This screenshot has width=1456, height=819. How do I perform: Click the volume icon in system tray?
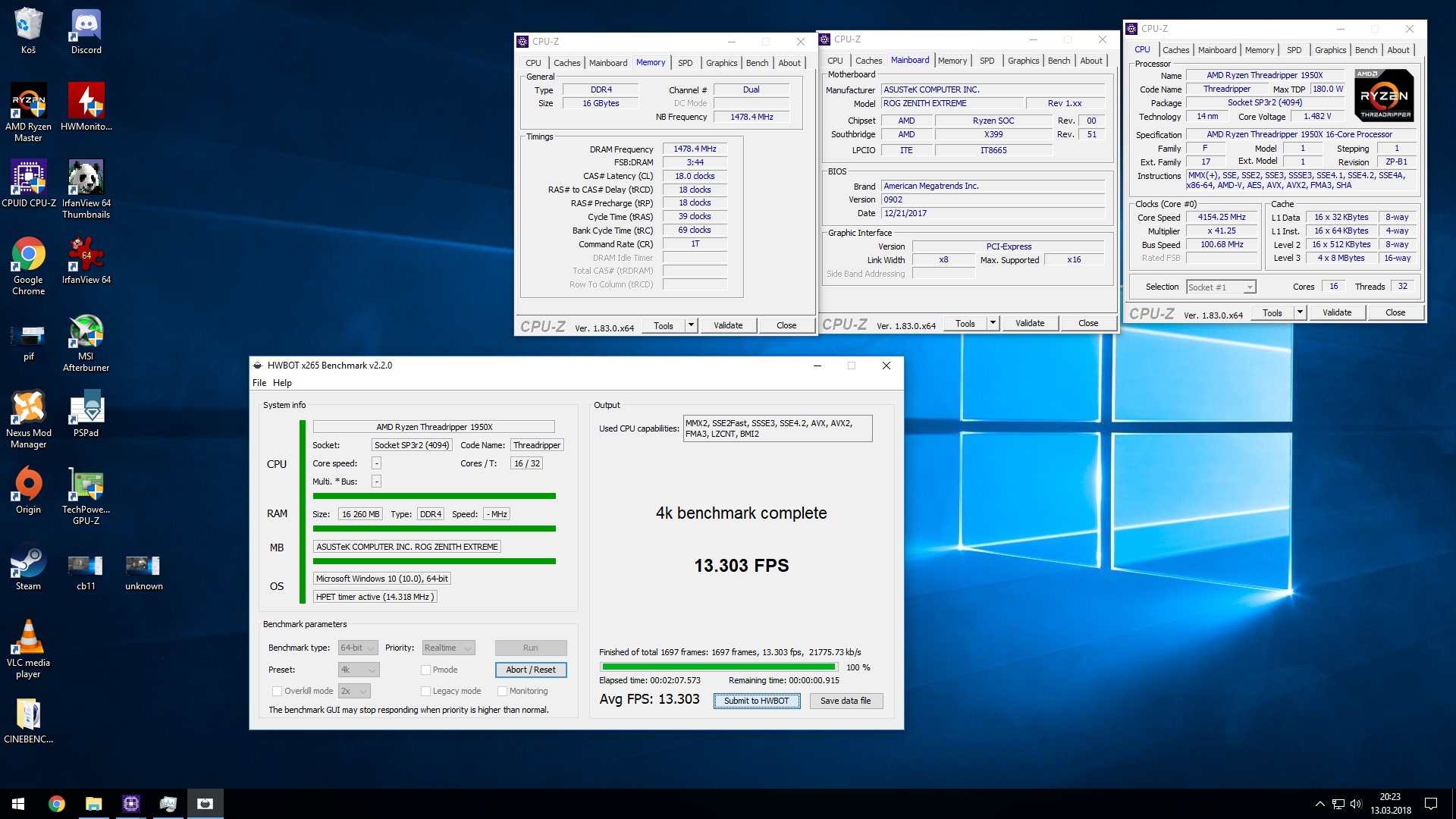click(1356, 804)
